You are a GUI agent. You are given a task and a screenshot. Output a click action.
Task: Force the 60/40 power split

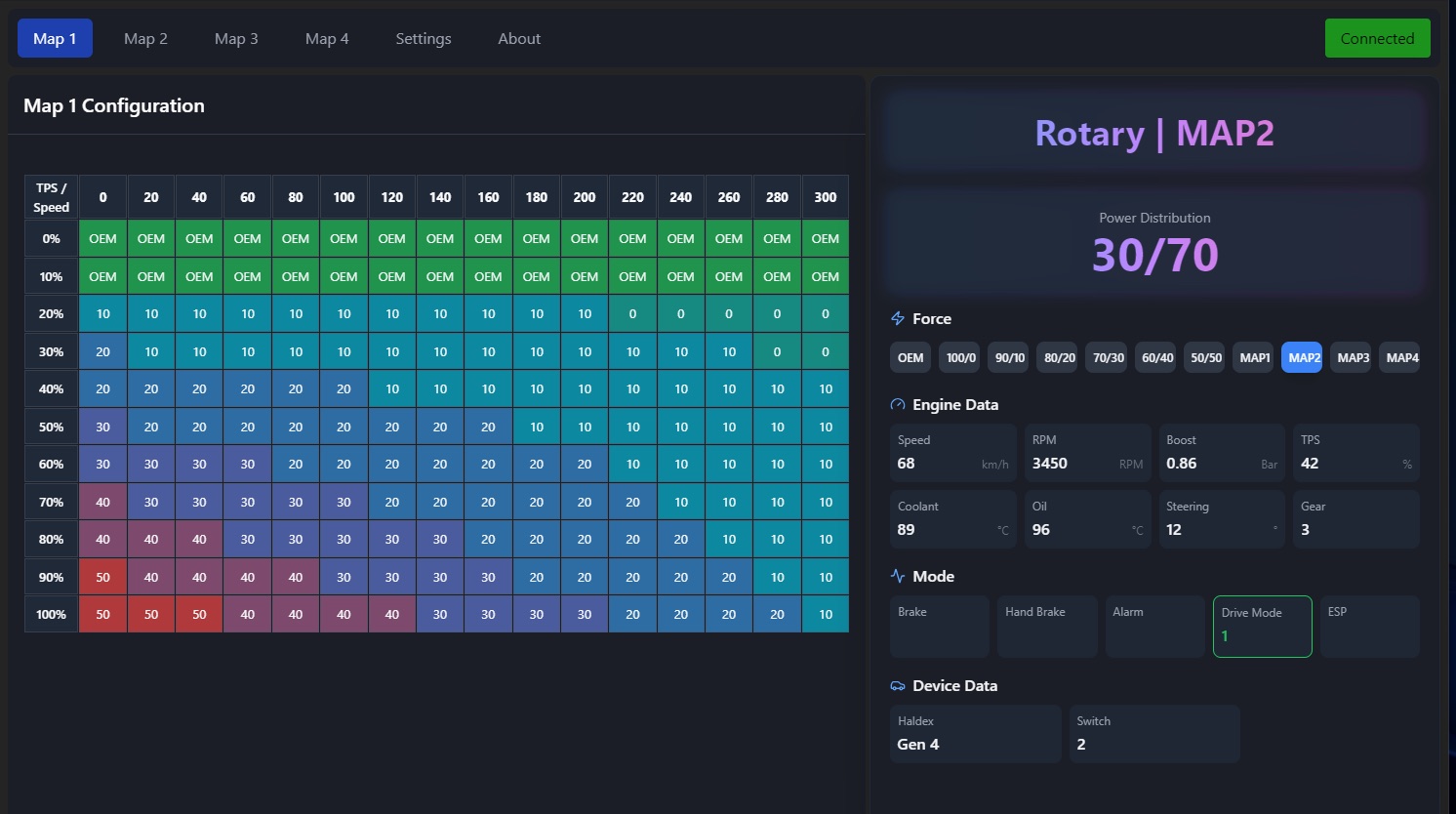(x=1157, y=357)
